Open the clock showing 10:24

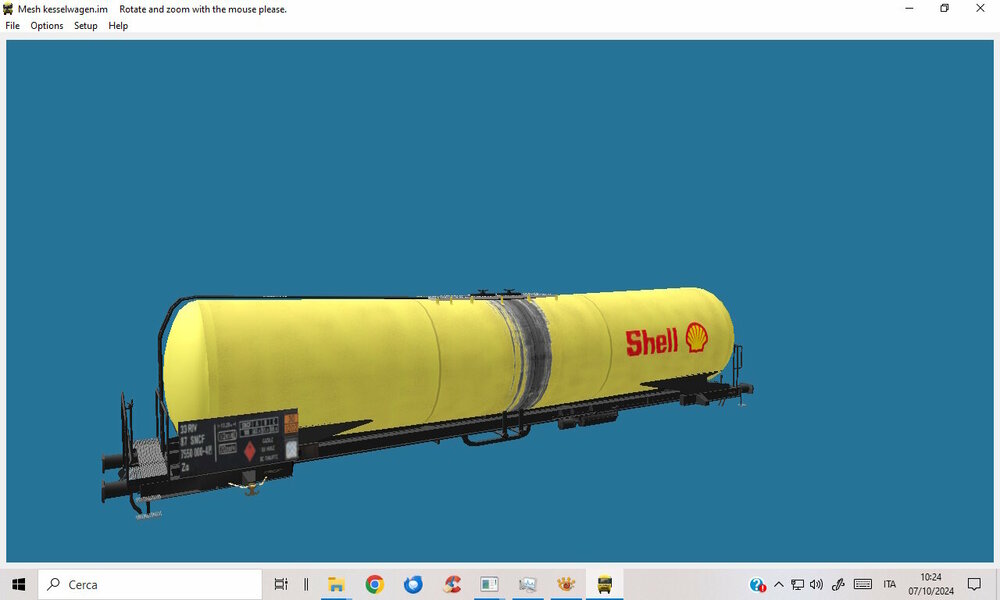(930, 584)
